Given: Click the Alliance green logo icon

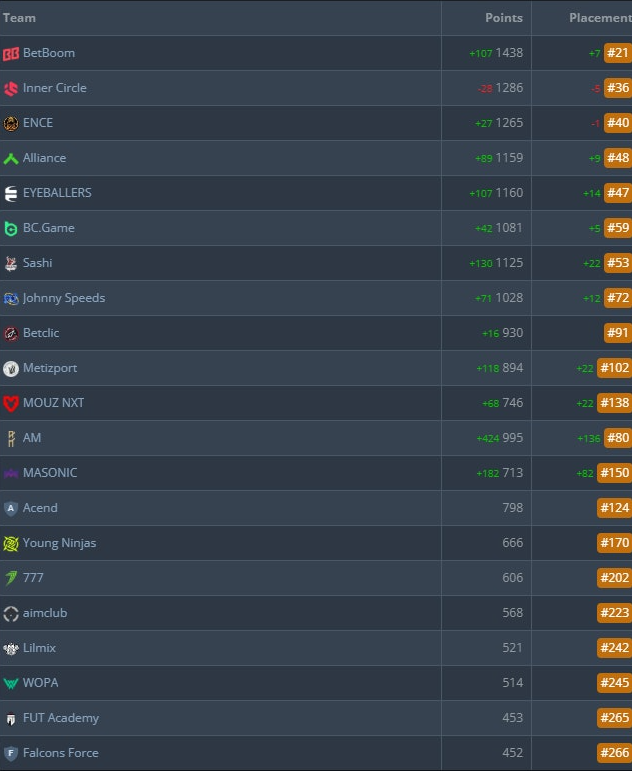Looking at the screenshot, I should click(x=11, y=158).
